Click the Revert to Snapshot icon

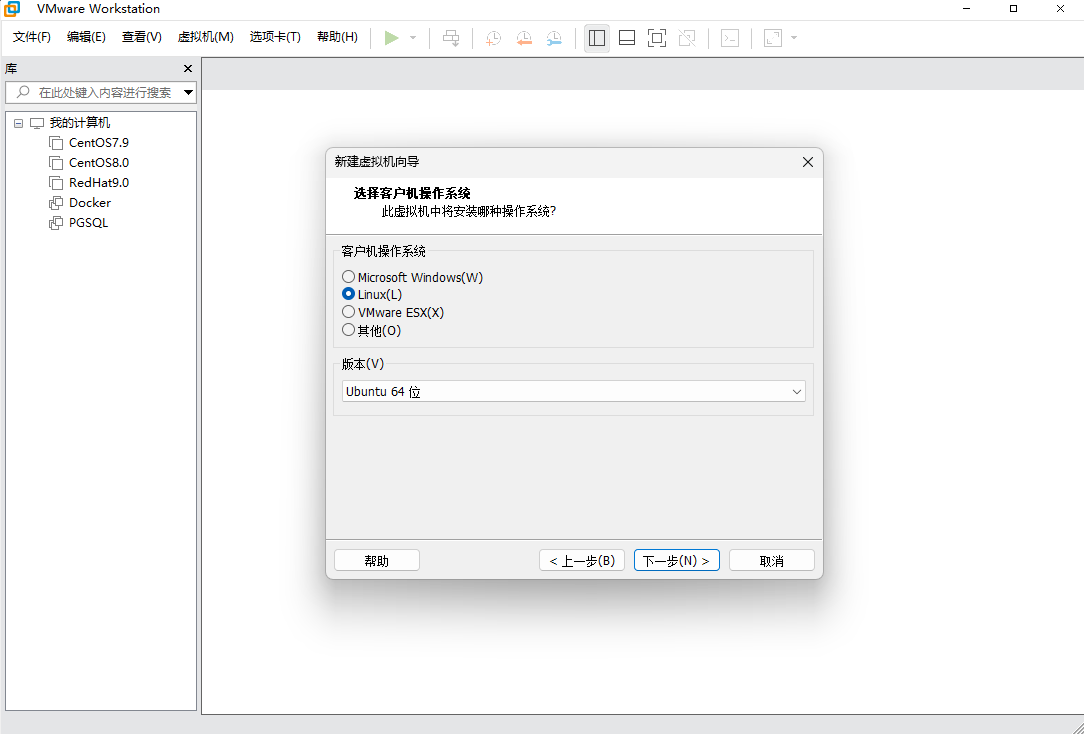tap(524, 38)
